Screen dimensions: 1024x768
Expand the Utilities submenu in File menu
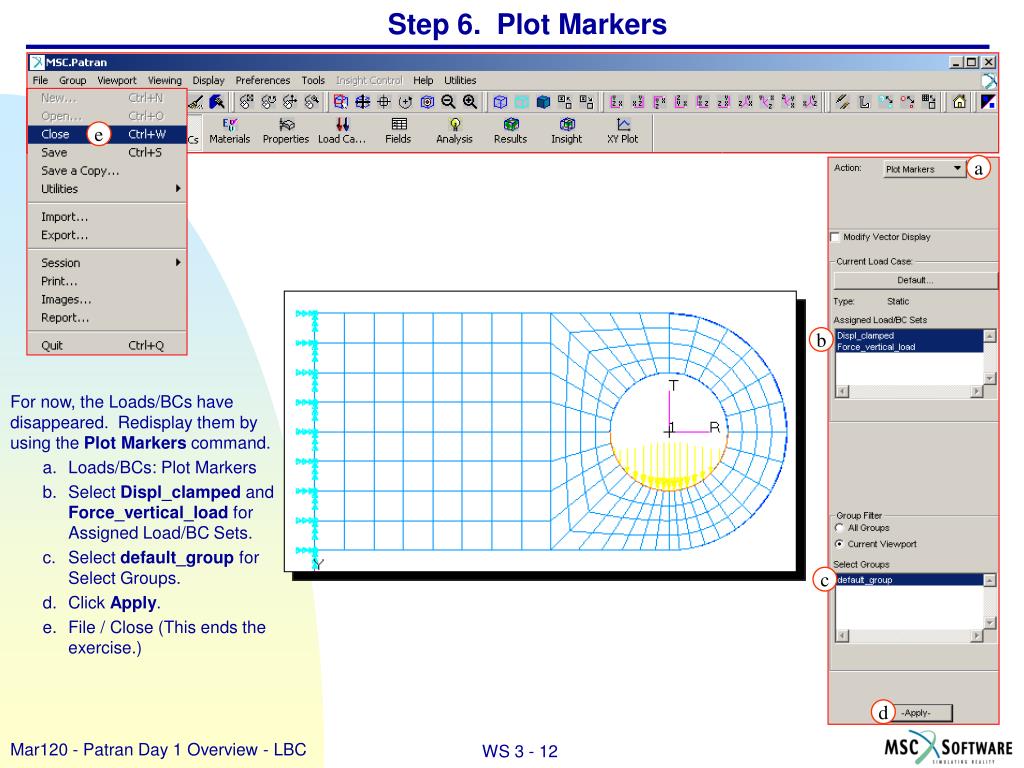[106, 189]
